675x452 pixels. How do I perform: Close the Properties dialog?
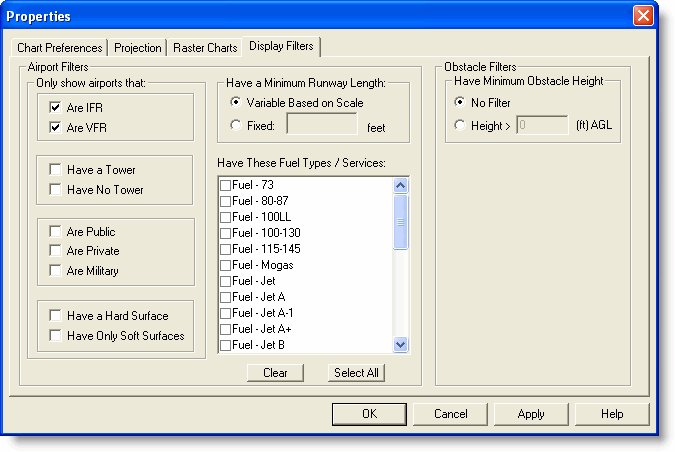click(643, 16)
